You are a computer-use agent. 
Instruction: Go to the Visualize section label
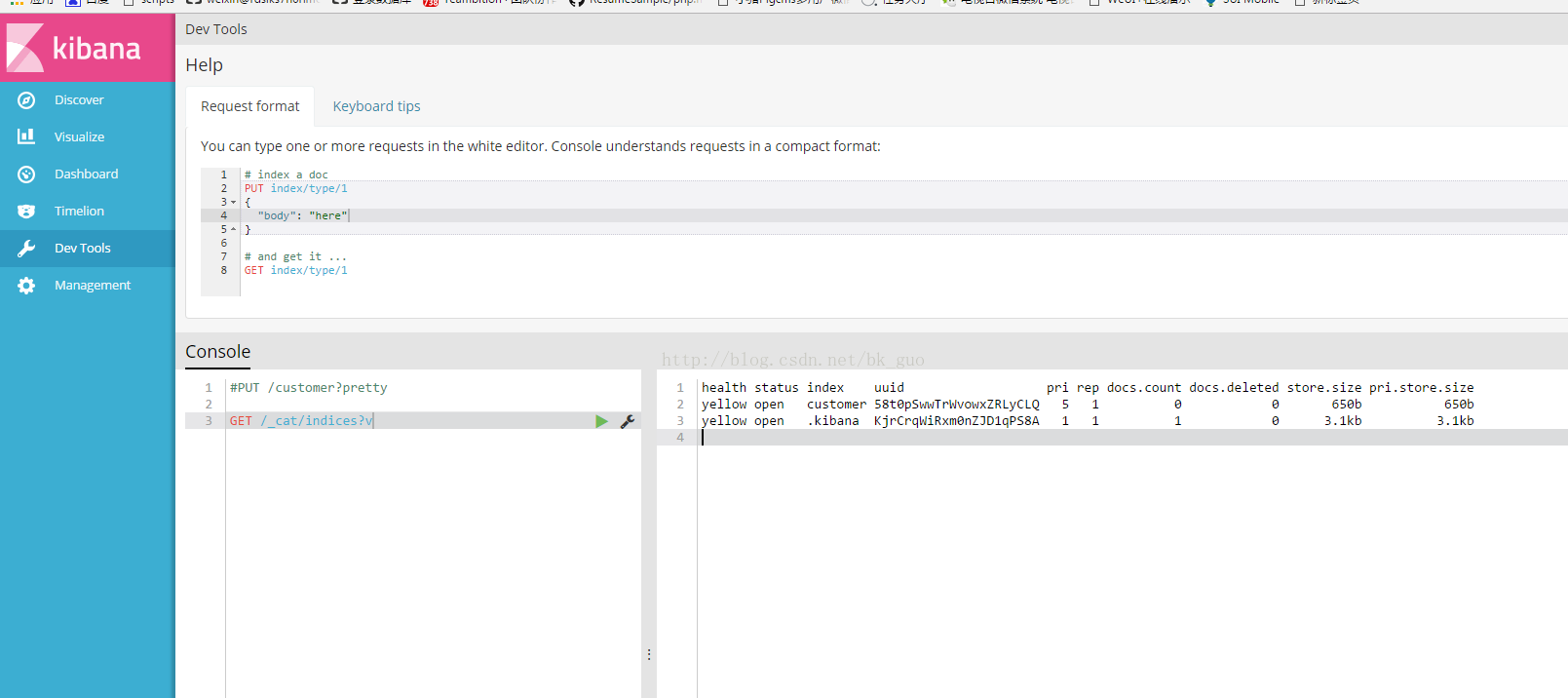tap(79, 137)
